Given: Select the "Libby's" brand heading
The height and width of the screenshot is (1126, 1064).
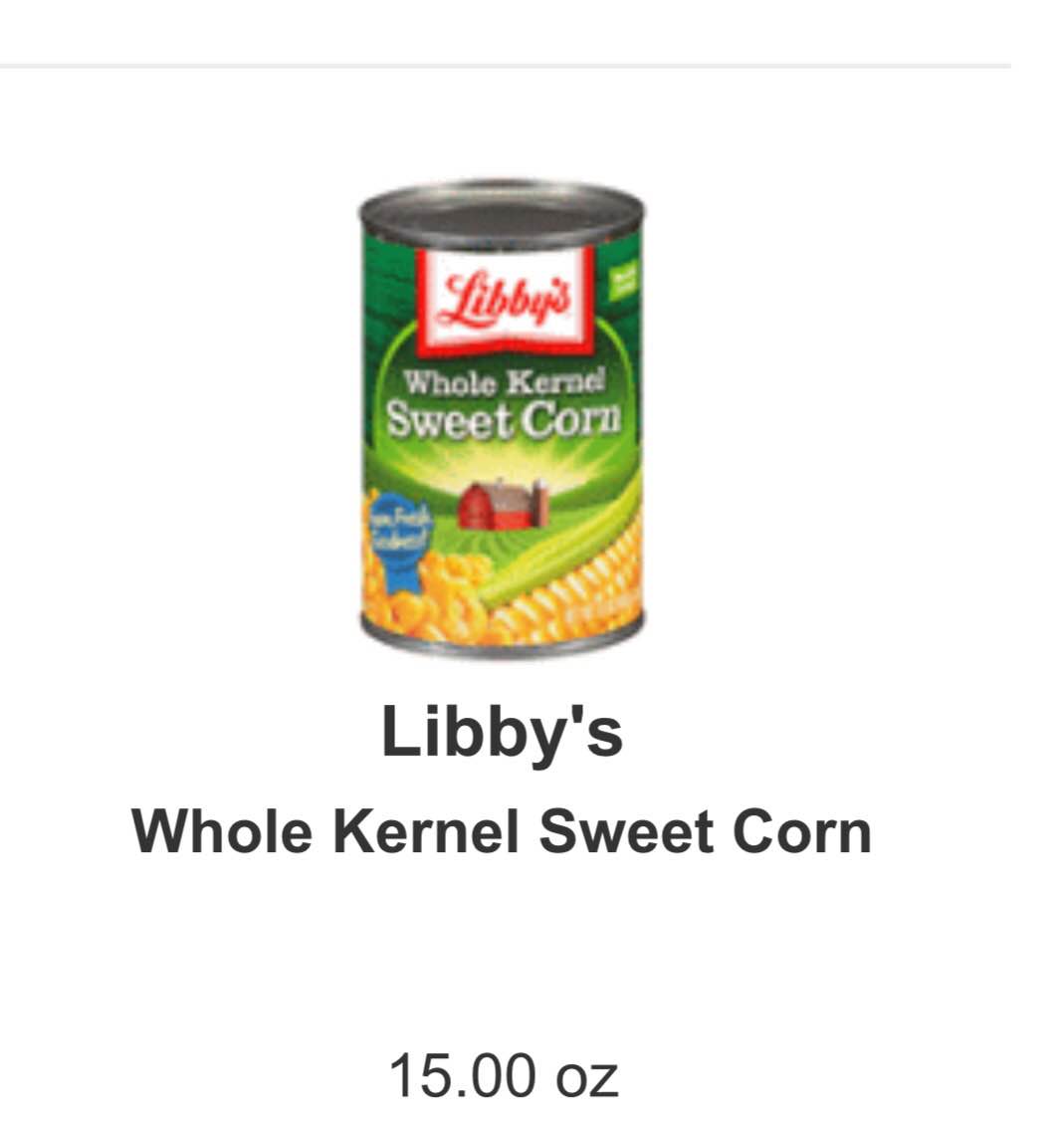Looking at the screenshot, I should click(502, 733).
